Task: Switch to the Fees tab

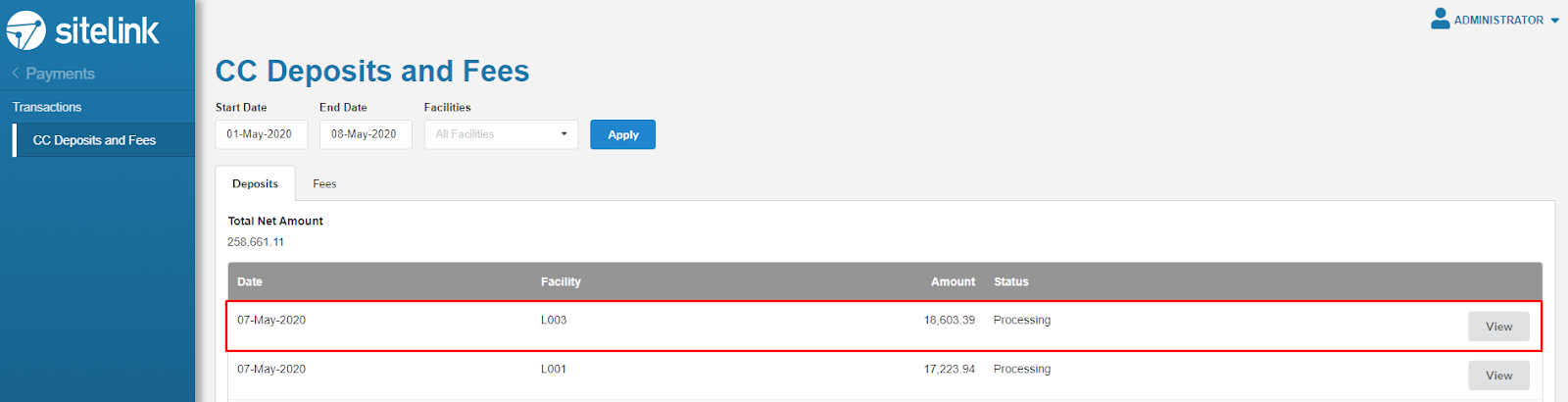Action: [x=324, y=183]
